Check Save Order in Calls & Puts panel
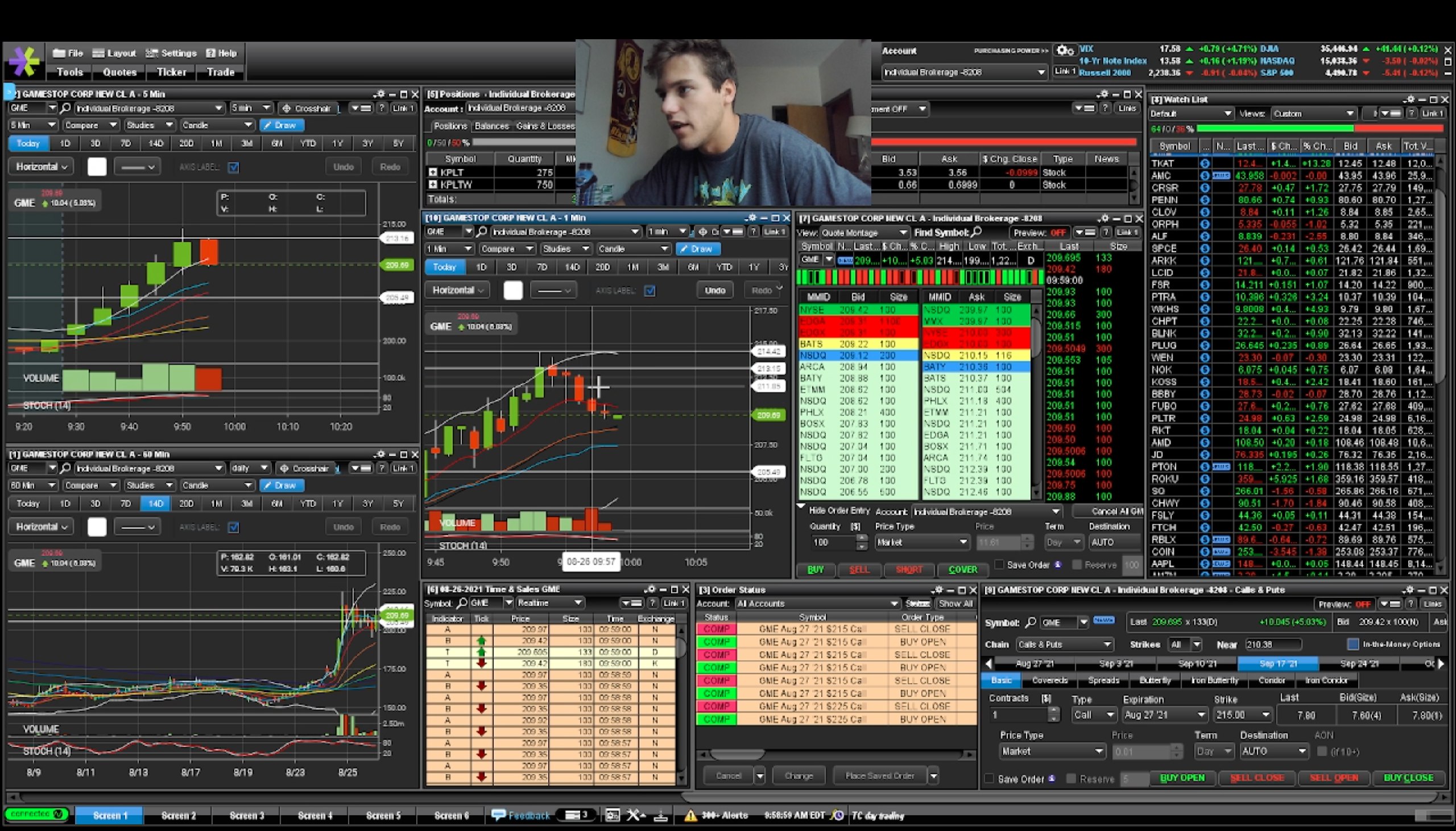The image size is (1456, 831). [989, 779]
